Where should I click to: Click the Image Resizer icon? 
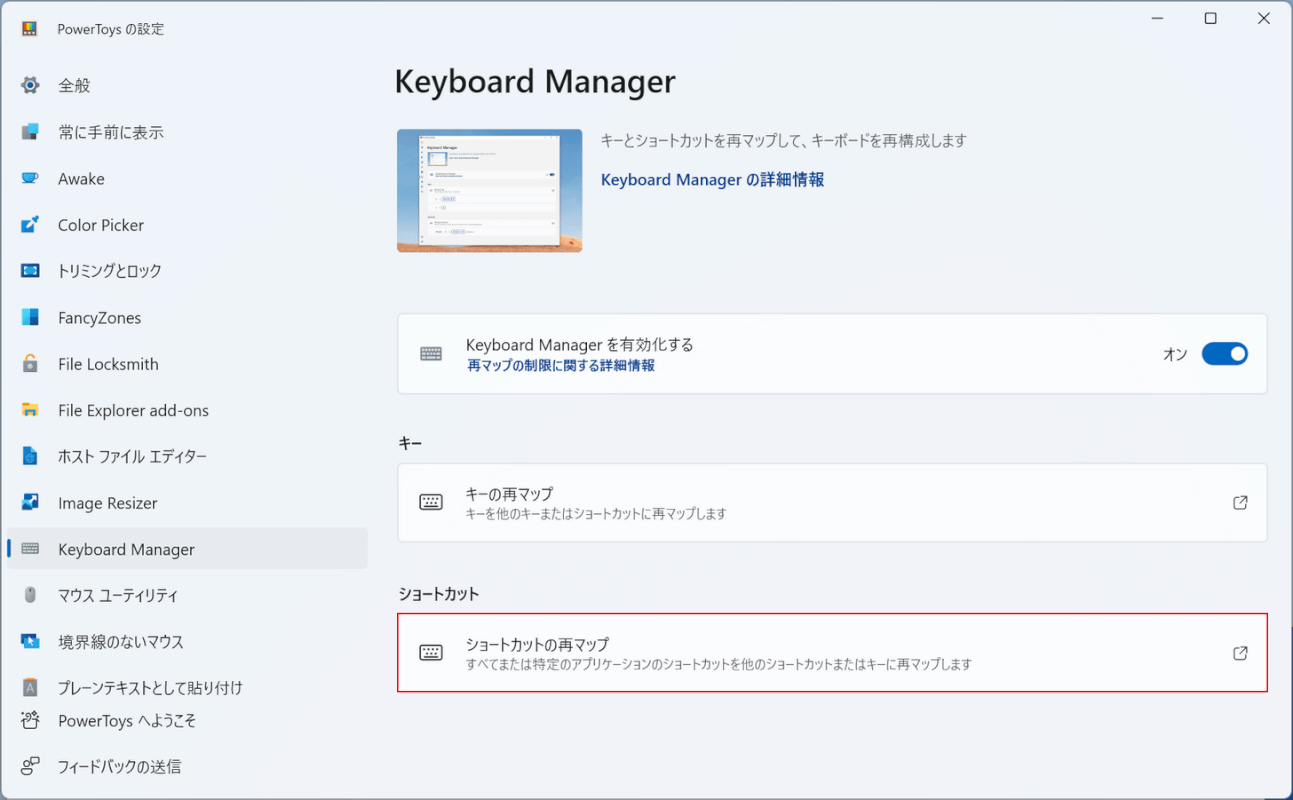[30, 503]
